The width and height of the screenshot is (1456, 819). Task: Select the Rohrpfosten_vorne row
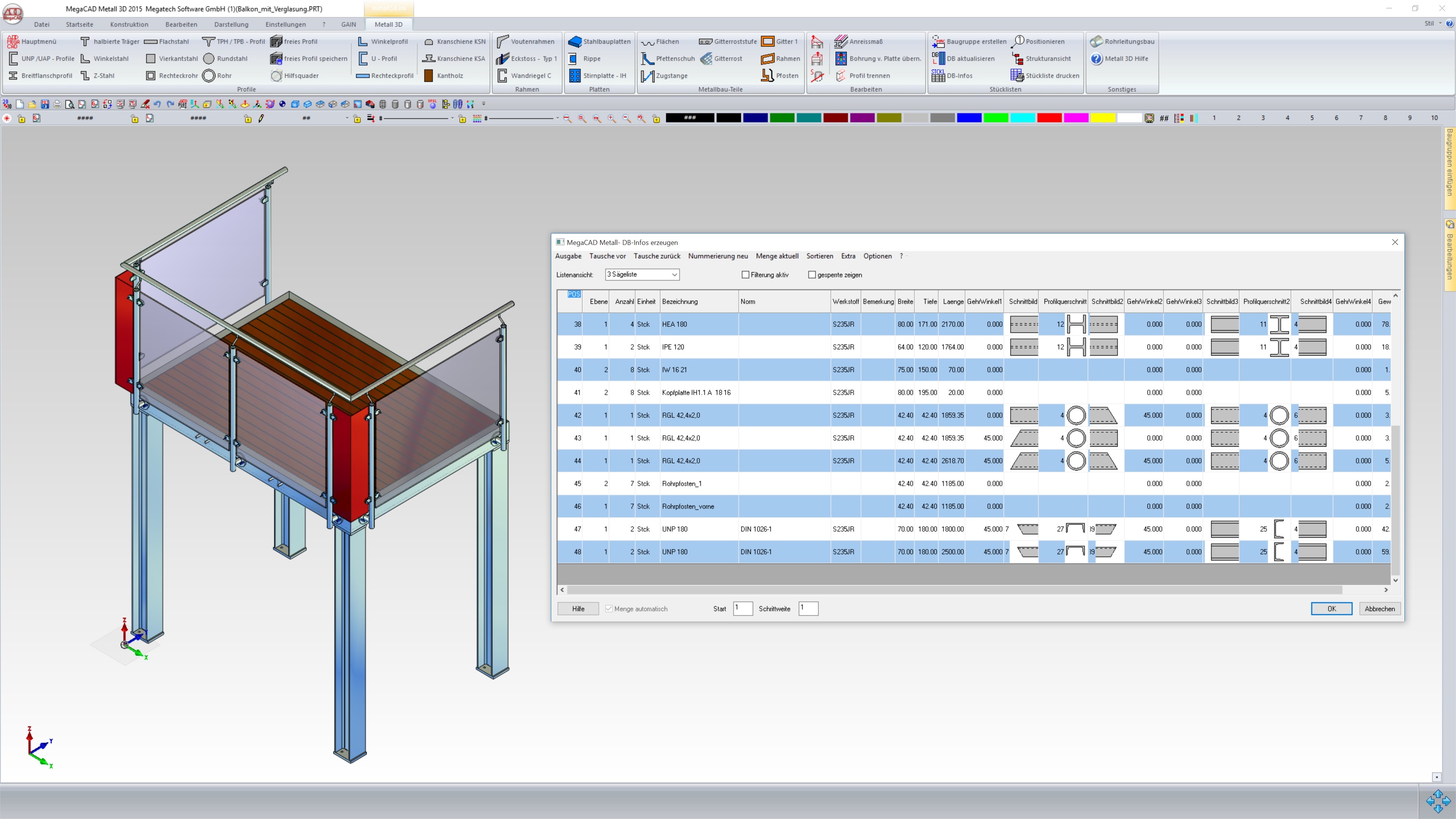coord(973,507)
